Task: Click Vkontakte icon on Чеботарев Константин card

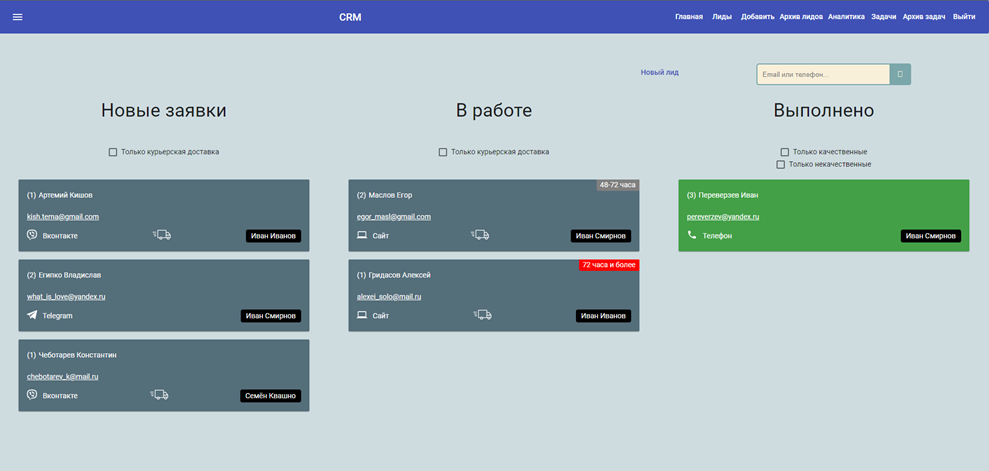Action: [32, 395]
